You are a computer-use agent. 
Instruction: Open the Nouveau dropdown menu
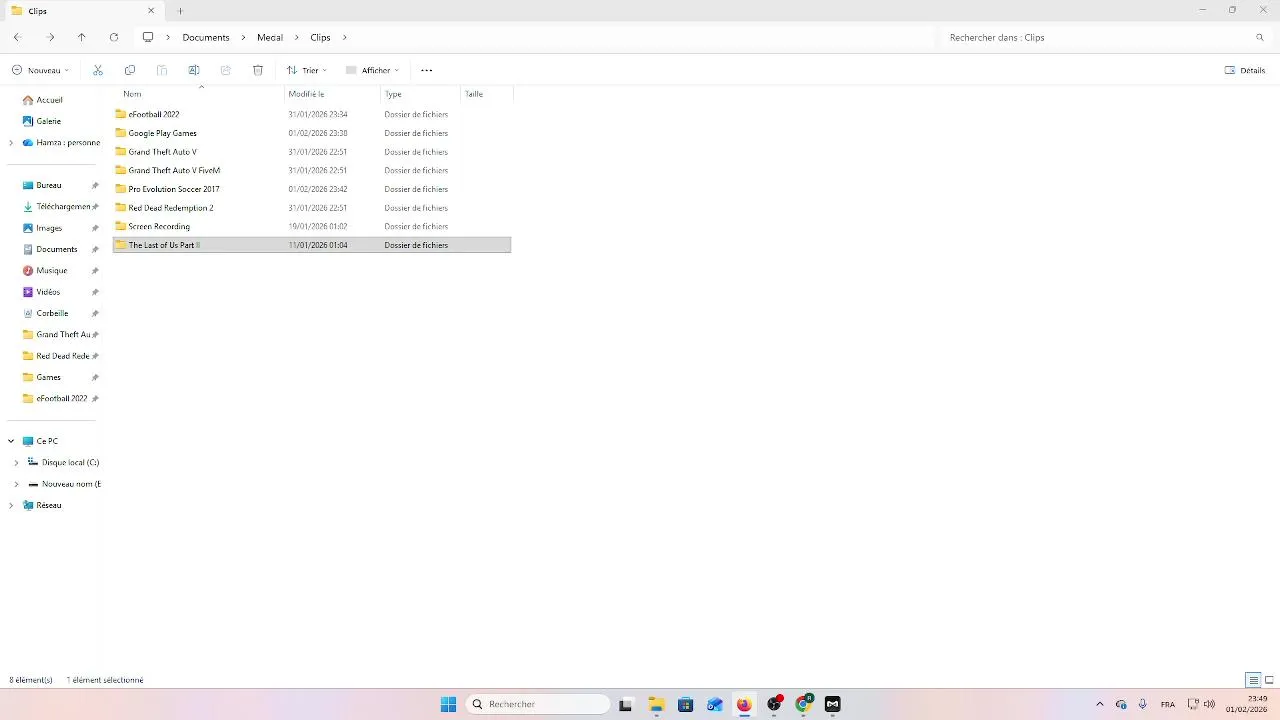click(x=41, y=70)
